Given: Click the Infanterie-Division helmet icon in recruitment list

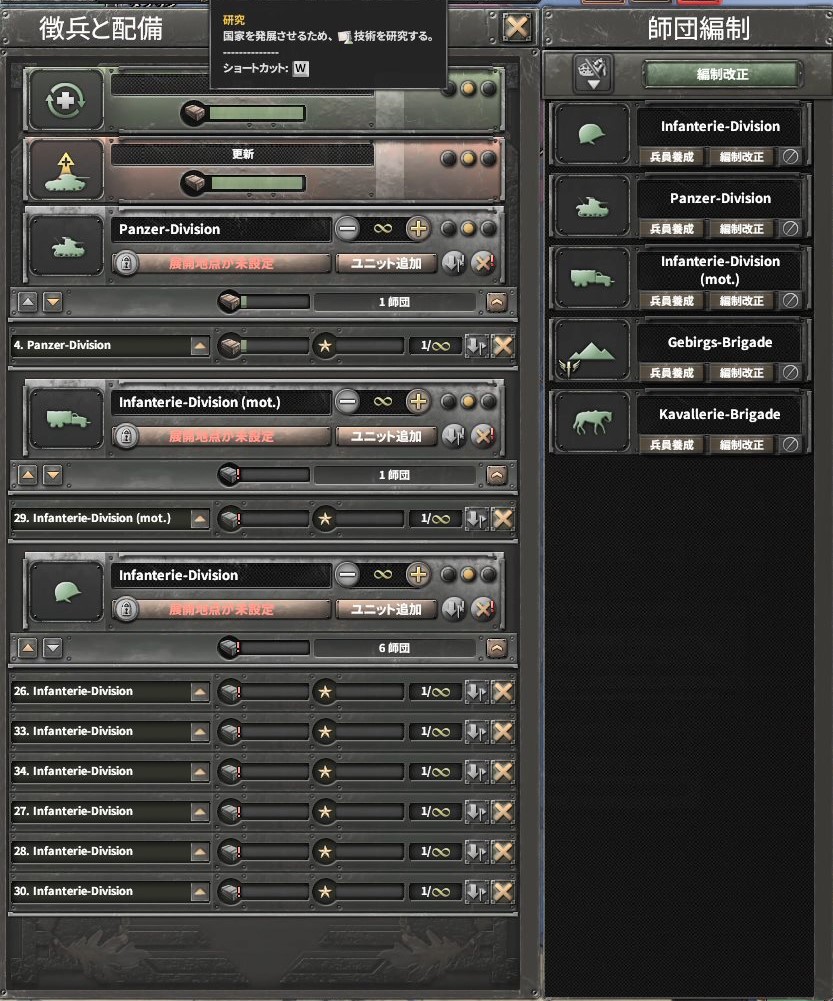Looking at the screenshot, I should [67, 592].
